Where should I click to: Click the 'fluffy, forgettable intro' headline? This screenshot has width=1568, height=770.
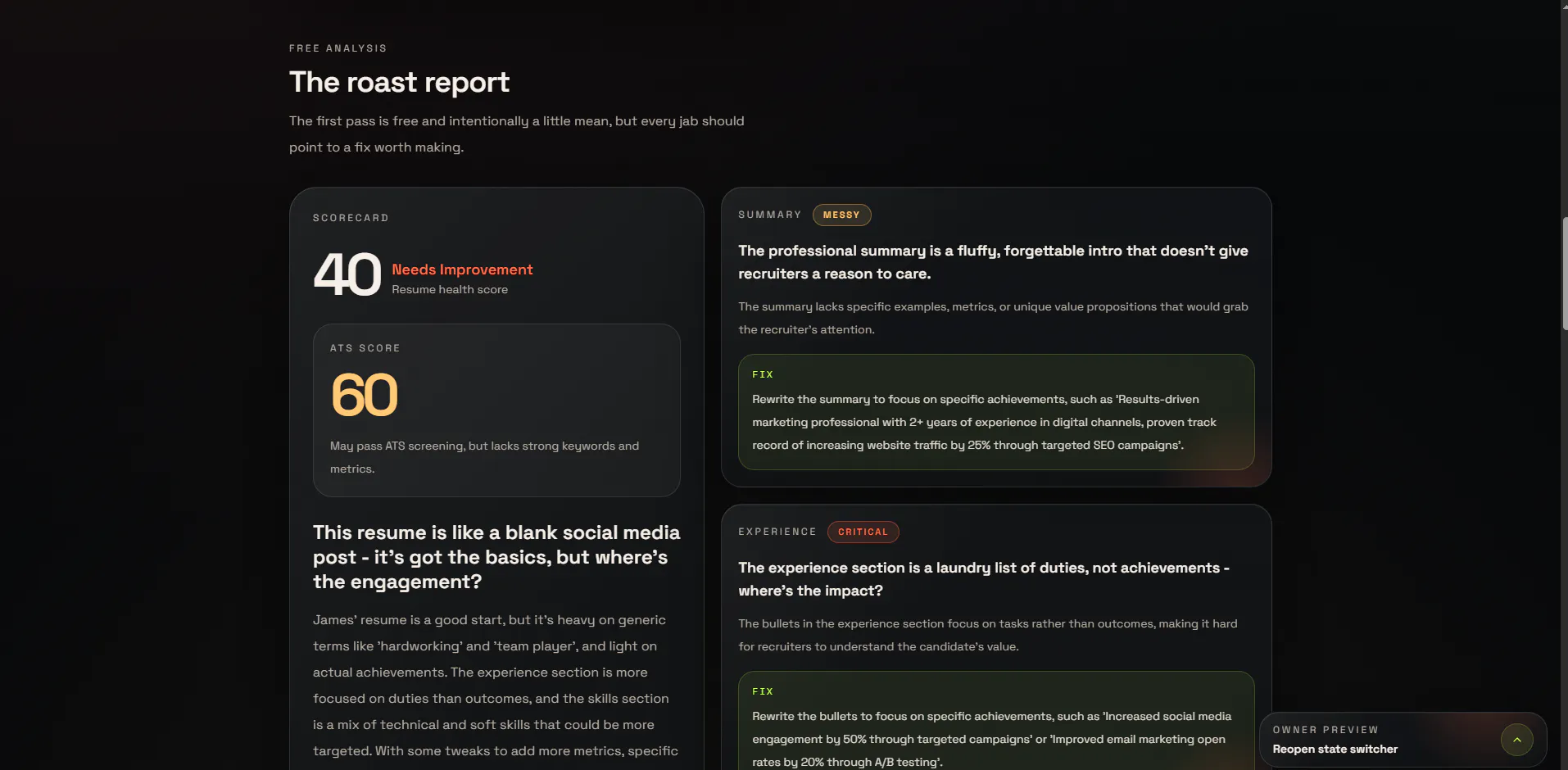993,262
